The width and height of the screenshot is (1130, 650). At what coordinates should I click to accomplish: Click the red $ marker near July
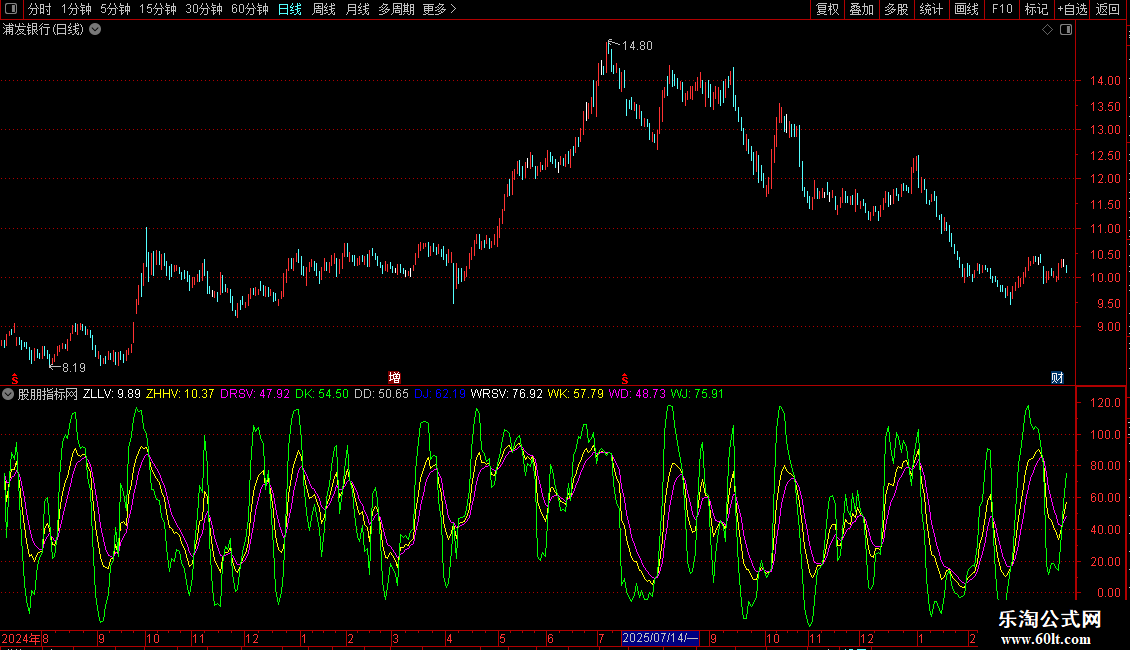[625, 378]
